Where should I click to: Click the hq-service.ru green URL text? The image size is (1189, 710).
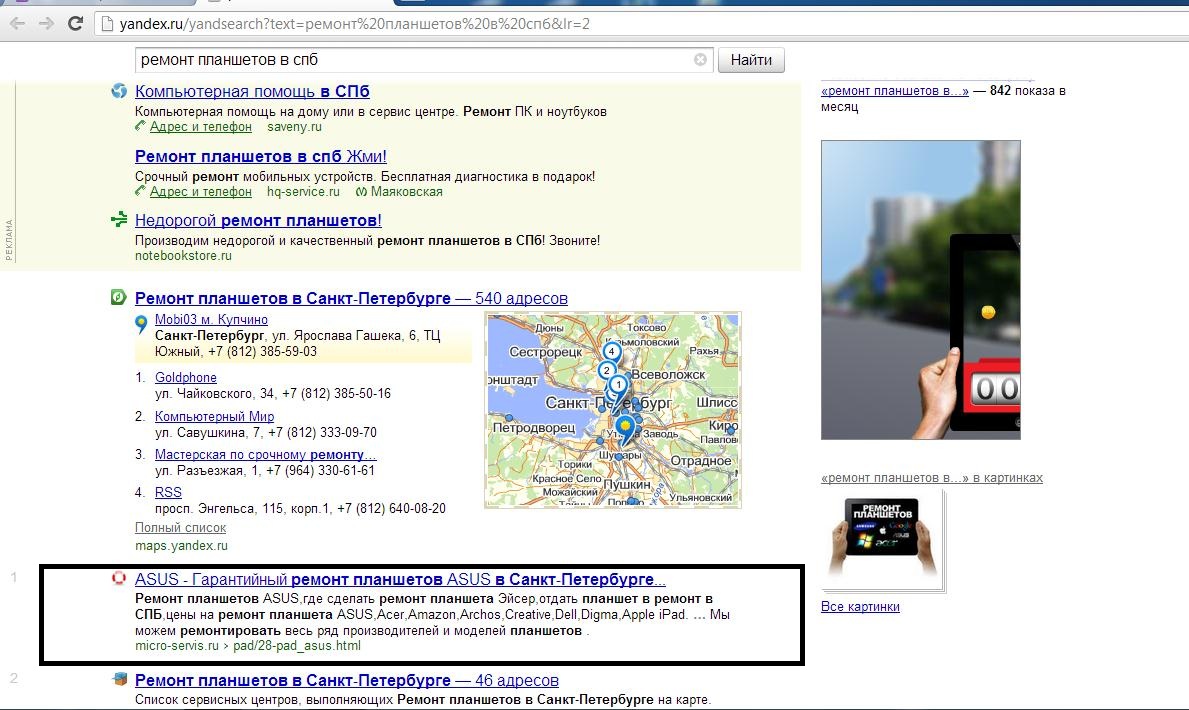point(303,192)
